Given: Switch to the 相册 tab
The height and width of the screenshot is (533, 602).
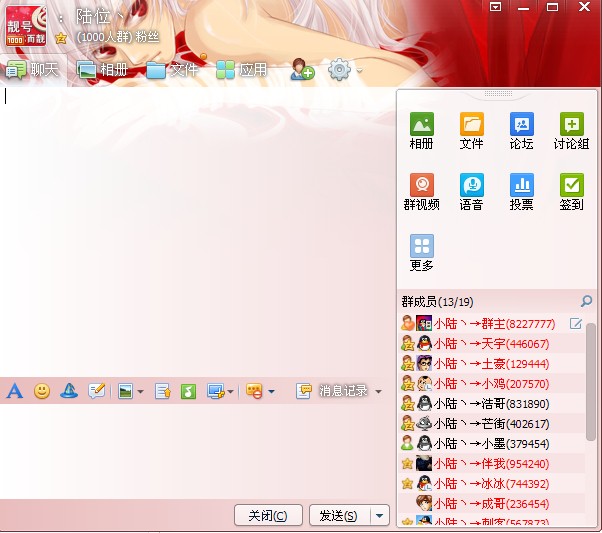Looking at the screenshot, I should (x=103, y=70).
